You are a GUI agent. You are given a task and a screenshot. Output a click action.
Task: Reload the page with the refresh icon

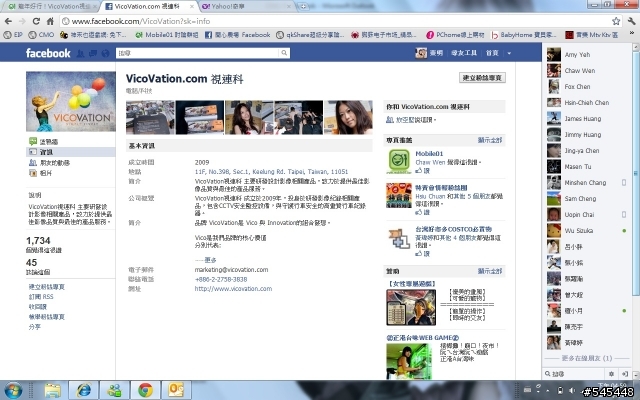pos(36,21)
